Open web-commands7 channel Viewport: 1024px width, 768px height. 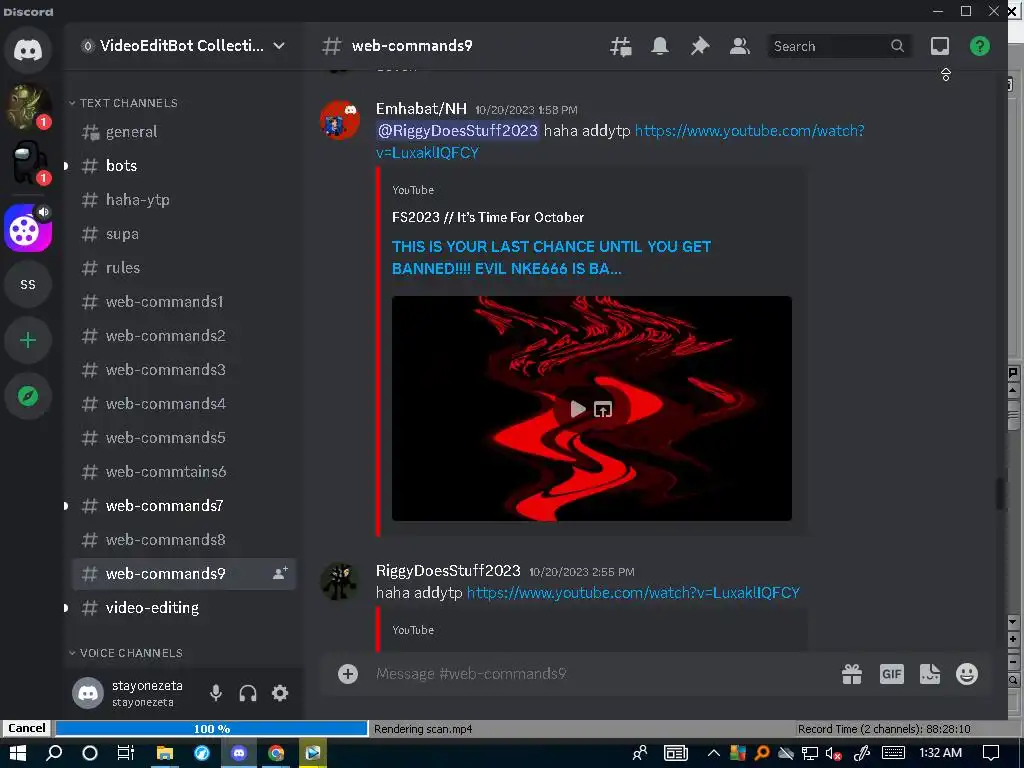click(x=184, y=505)
